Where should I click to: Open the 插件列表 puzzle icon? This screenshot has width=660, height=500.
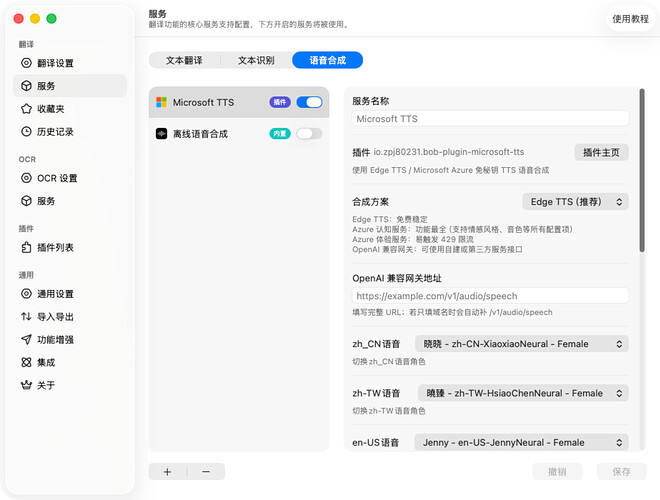pos(26,247)
